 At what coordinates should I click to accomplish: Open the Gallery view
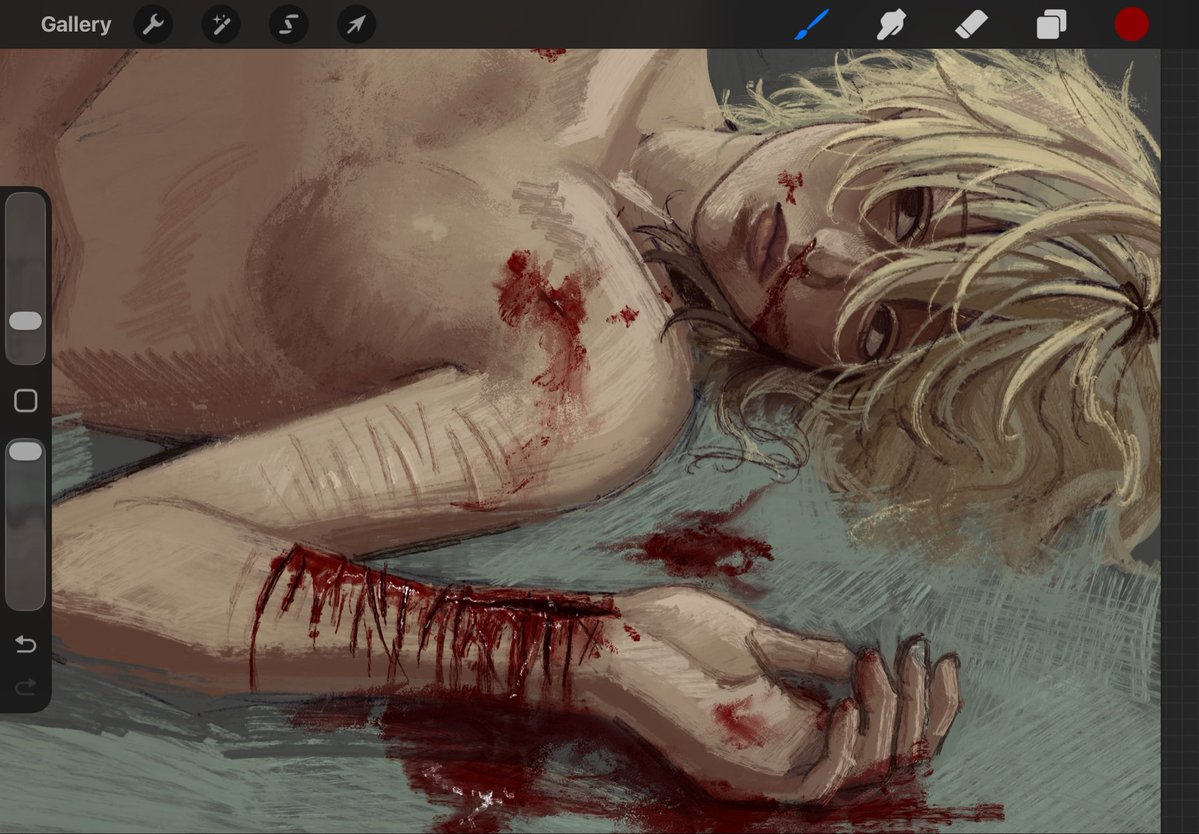[x=76, y=24]
